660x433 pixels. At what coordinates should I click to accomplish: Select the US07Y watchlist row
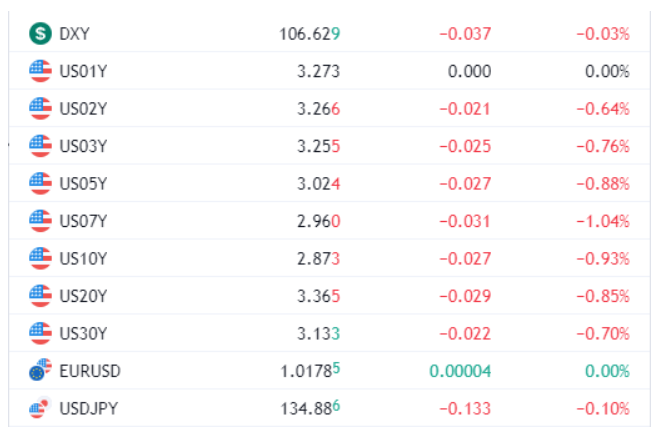pyautogui.click(x=330, y=221)
